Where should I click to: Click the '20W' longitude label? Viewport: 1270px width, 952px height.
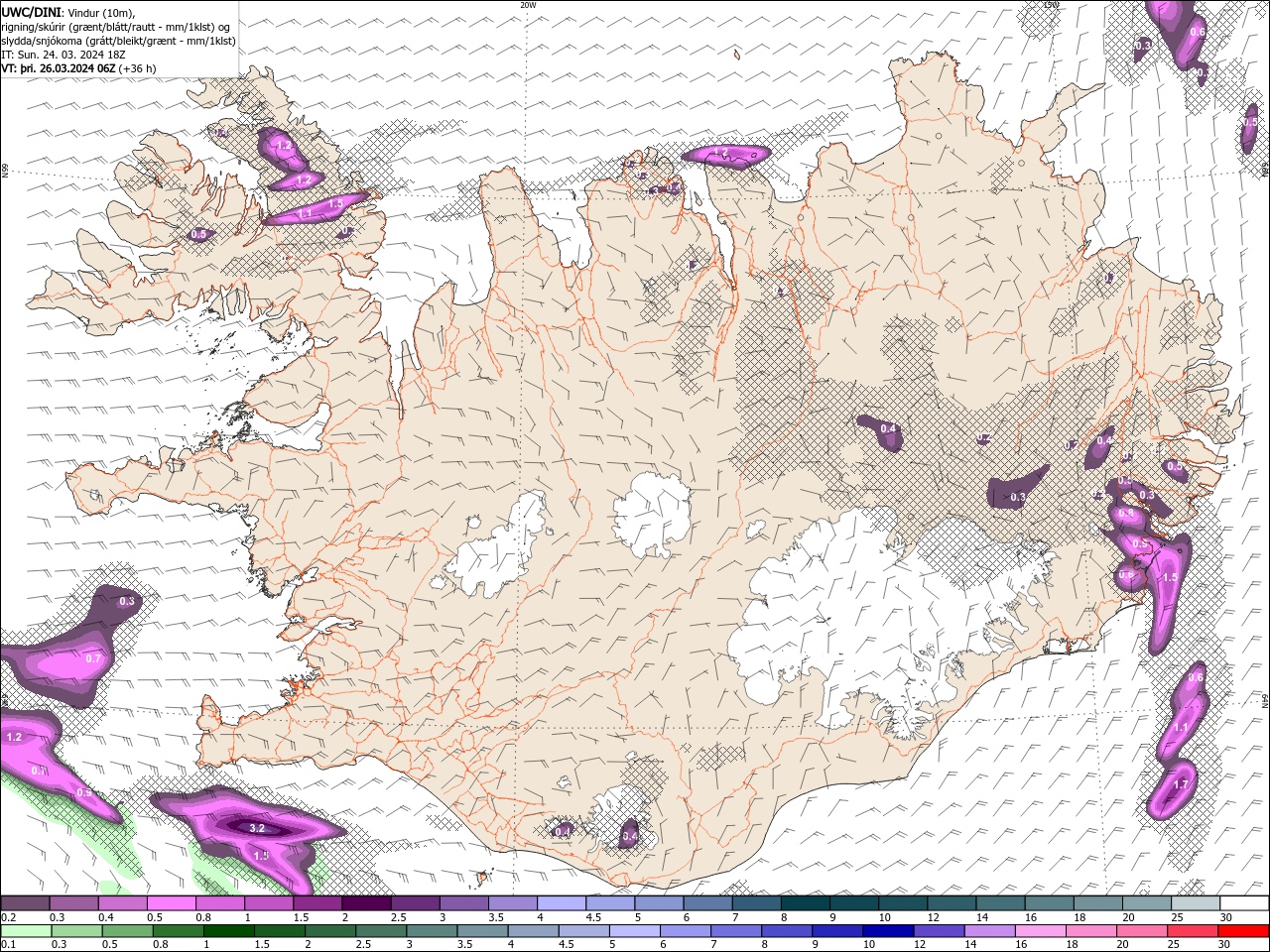528,5
